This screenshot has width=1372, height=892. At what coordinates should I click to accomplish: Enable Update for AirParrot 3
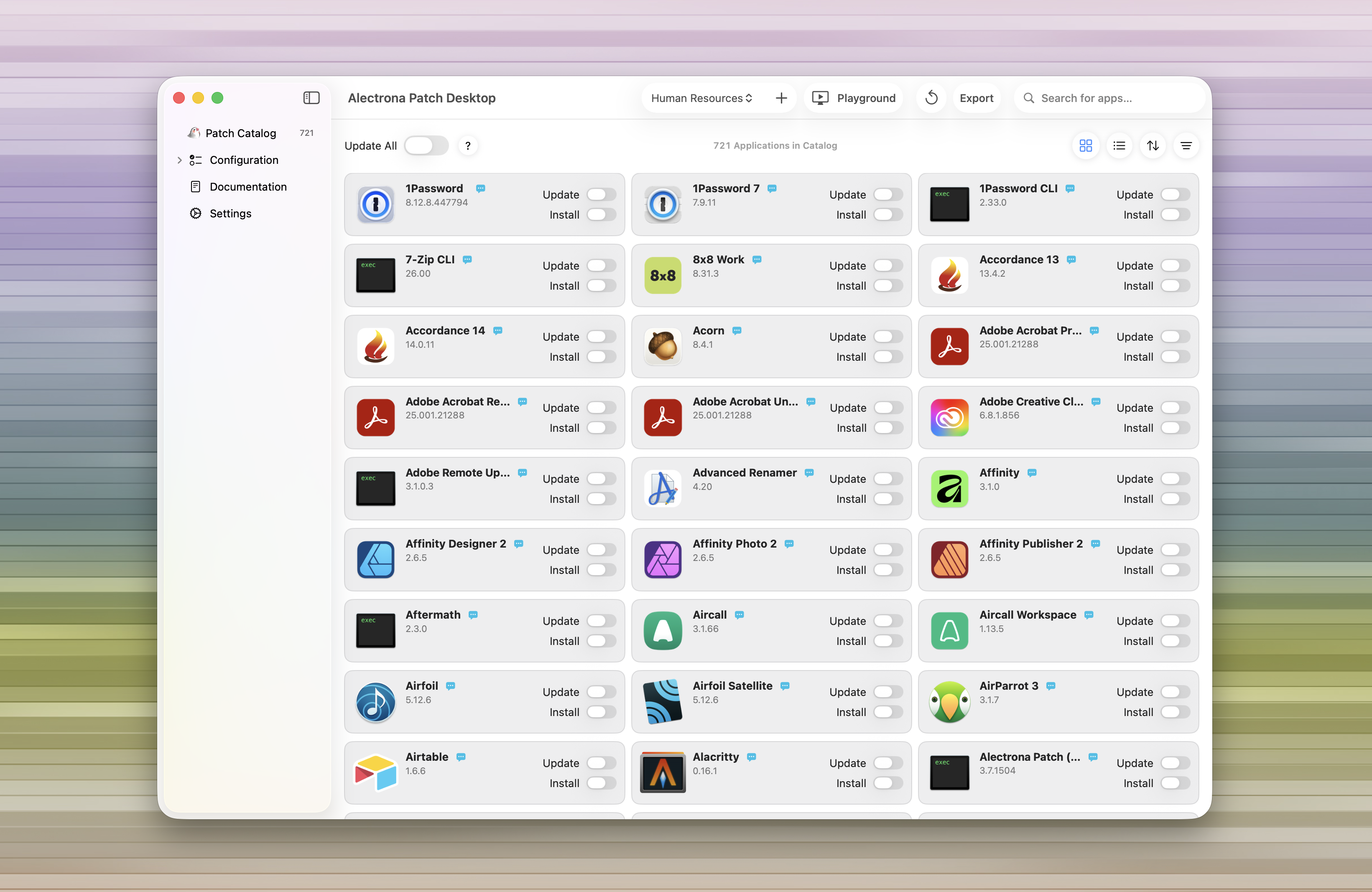pos(1175,692)
